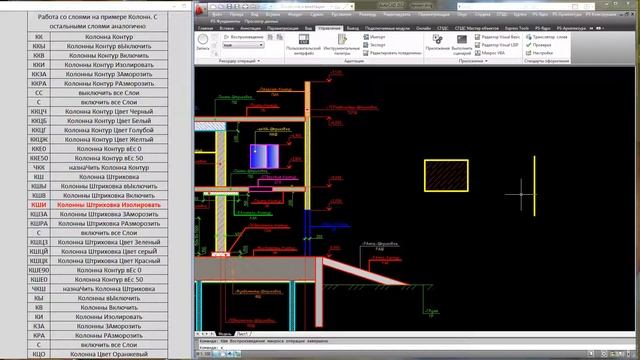
Task: Click the cell Колонна Штриховка Цвет Зеленый
Action: point(109,242)
